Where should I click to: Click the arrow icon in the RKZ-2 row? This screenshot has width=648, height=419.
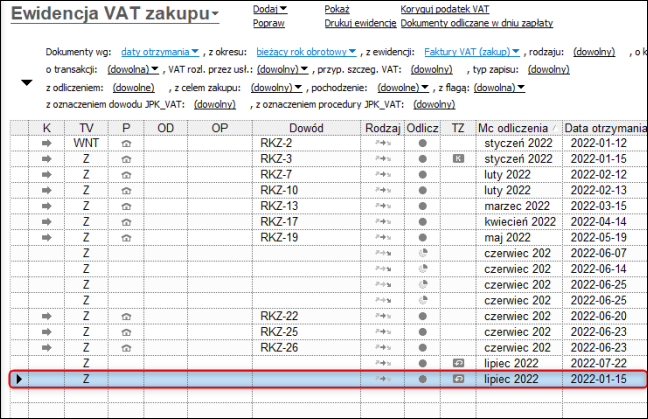click(x=47, y=143)
